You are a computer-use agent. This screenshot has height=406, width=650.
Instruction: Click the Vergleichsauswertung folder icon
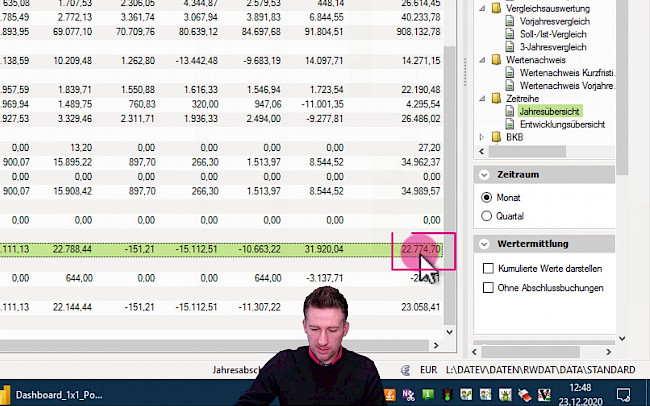pos(496,9)
